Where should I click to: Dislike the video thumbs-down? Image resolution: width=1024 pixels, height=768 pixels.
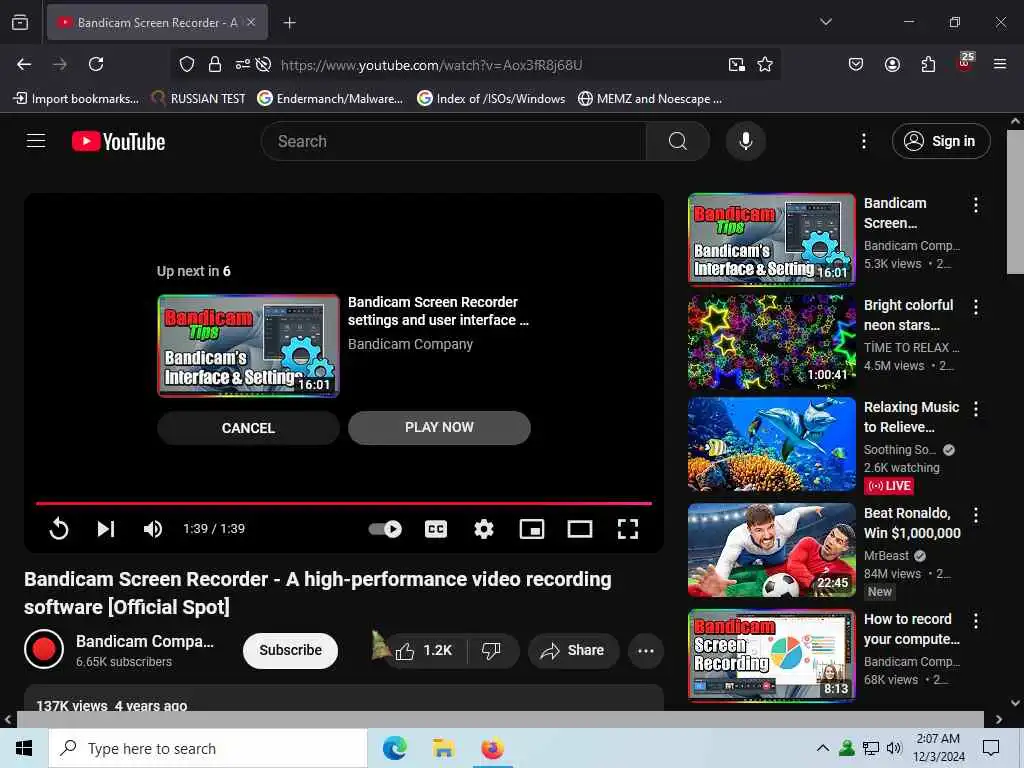pos(492,650)
